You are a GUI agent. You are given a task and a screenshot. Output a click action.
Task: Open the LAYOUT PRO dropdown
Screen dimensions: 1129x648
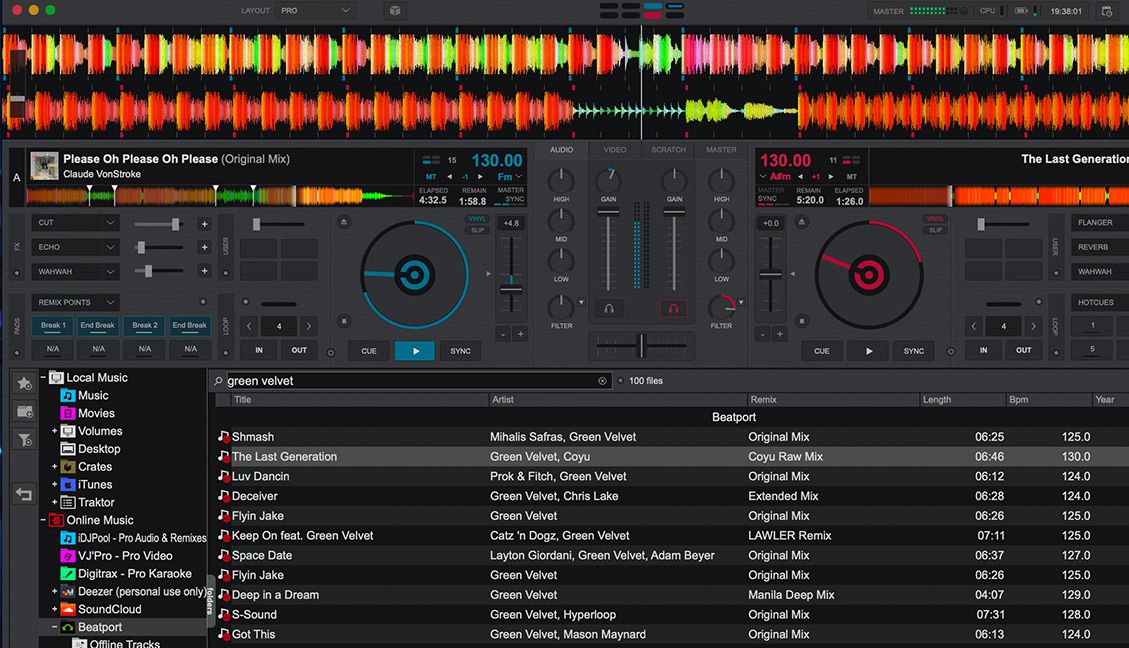coord(315,10)
